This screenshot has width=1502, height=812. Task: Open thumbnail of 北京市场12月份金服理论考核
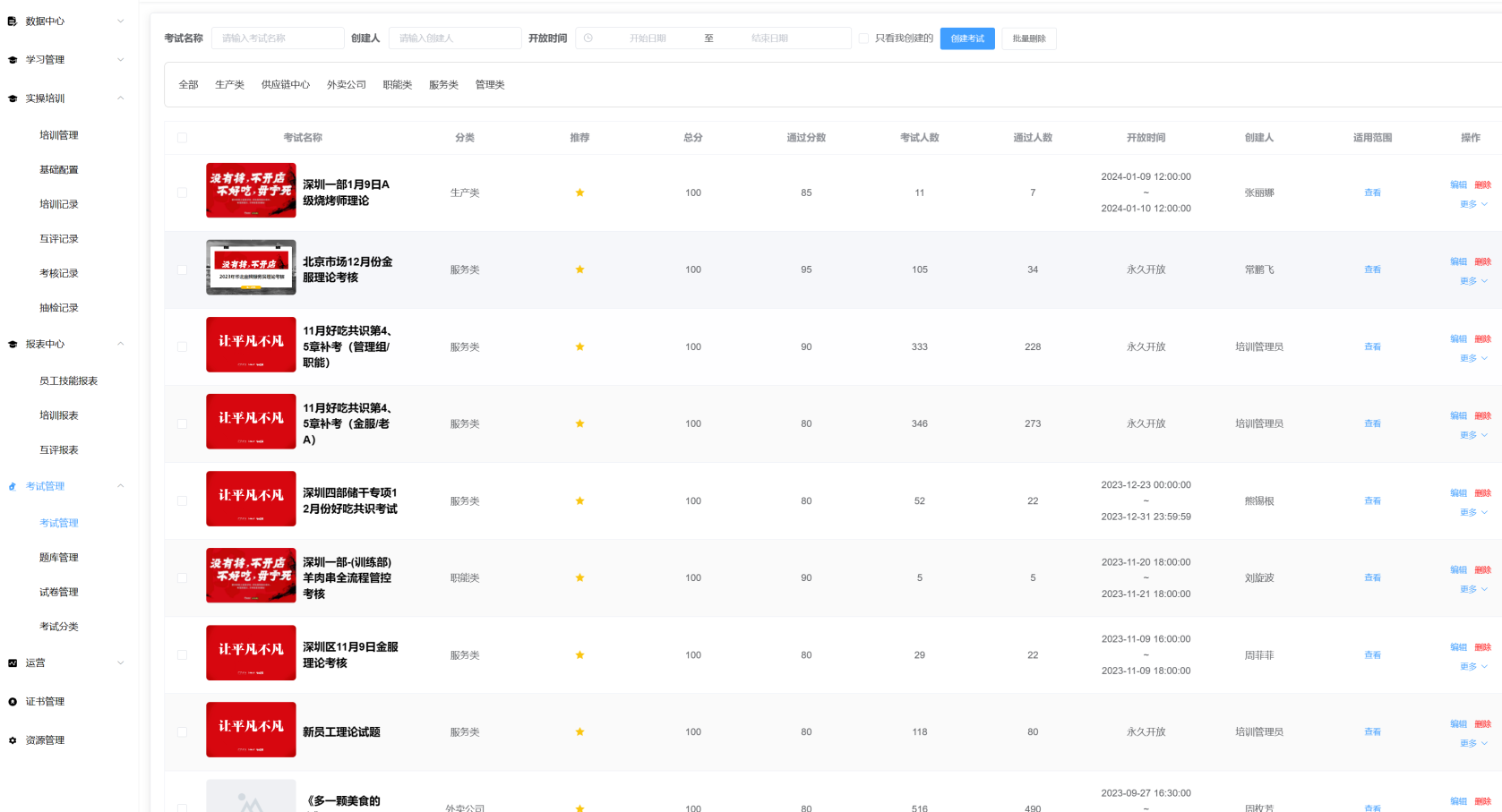click(x=251, y=268)
